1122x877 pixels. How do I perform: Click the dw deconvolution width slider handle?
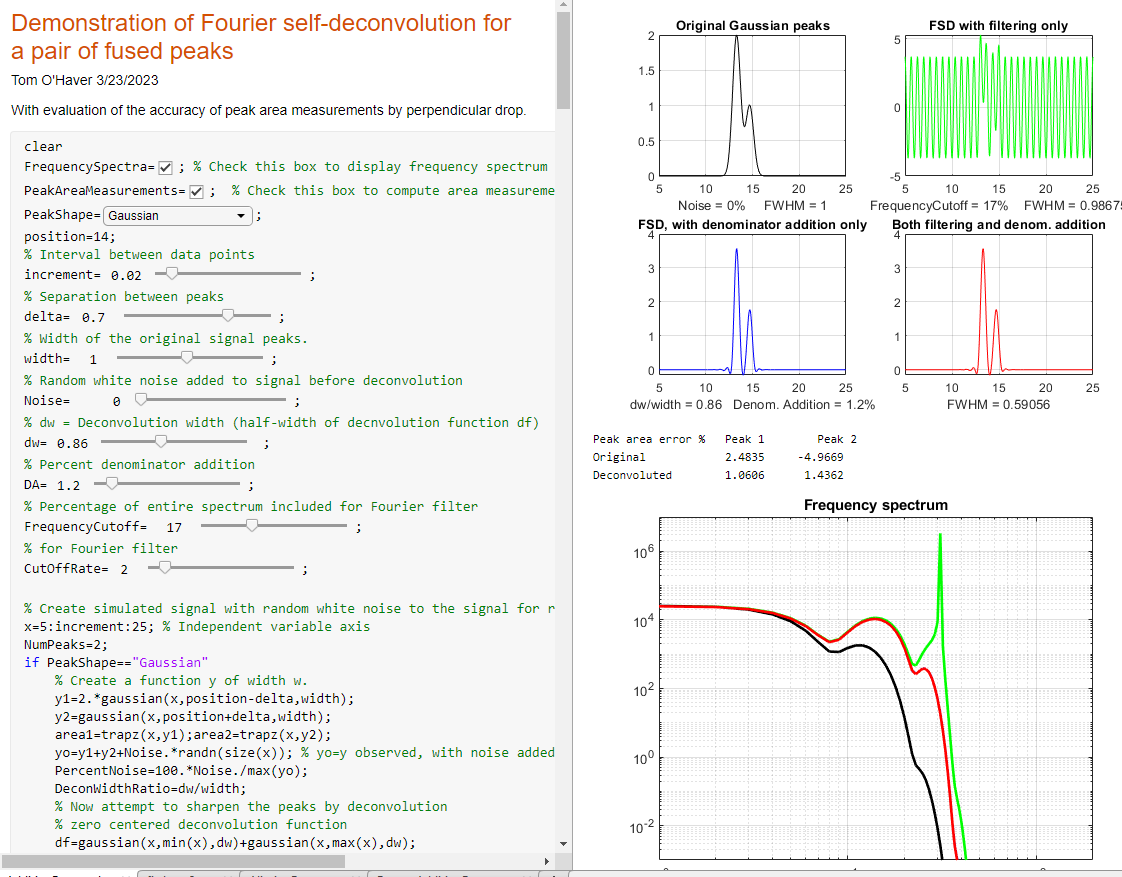[x=160, y=441]
